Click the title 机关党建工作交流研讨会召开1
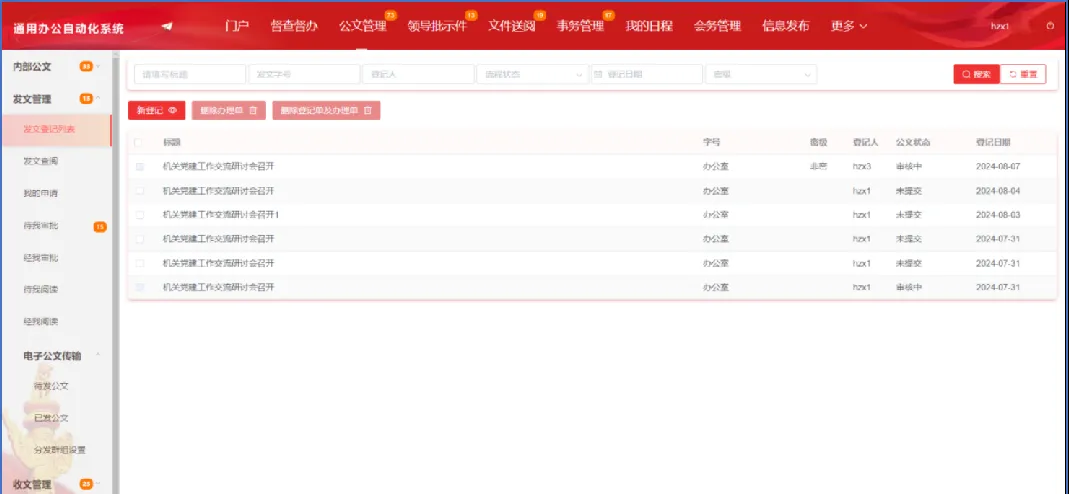1069x494 pixels. click(221, 215)
